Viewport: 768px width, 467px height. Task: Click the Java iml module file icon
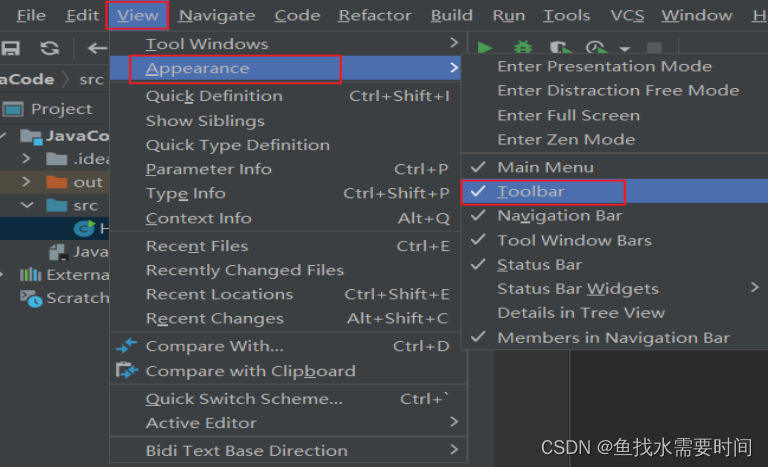[x=58, y=252]
